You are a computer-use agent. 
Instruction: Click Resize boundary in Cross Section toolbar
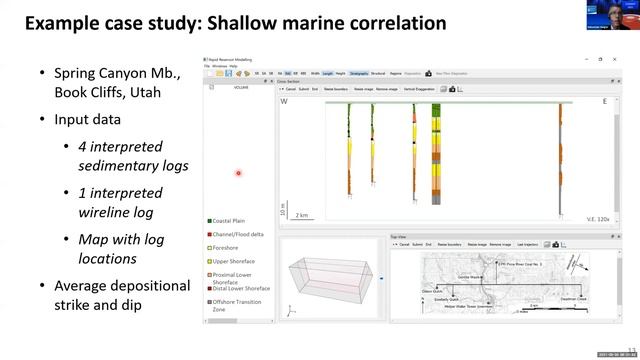[x=336, y=89]
